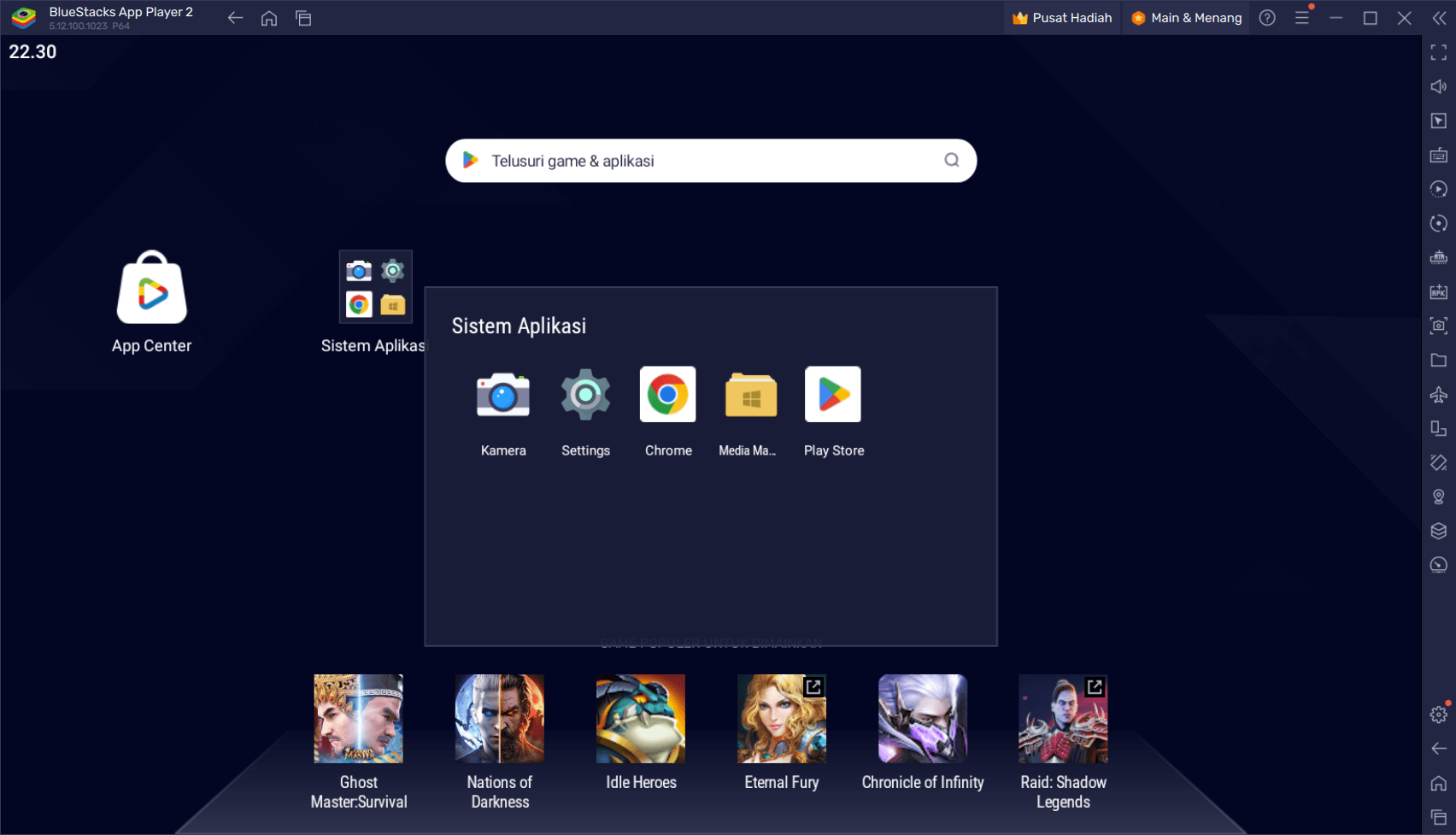Open the Kamera app

[502, 395]
